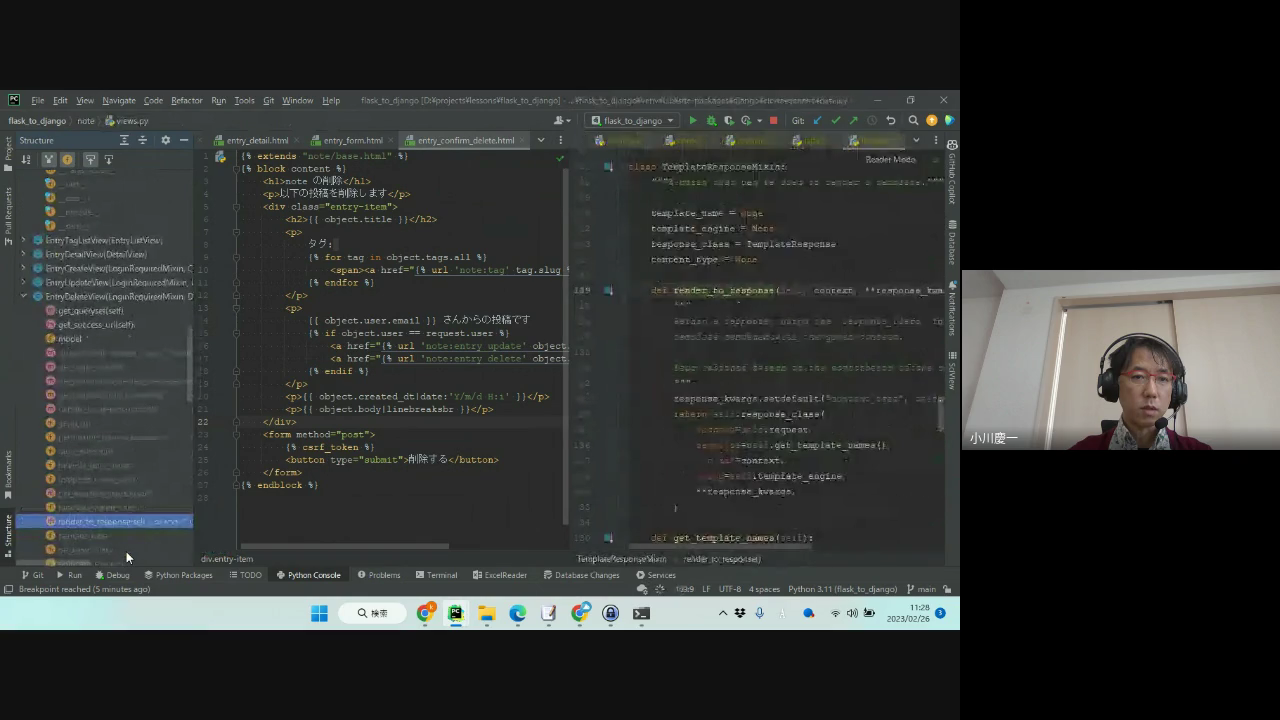Open the Refactor menu
Viewport: 1280px width, 720px height.
[186, 101]
